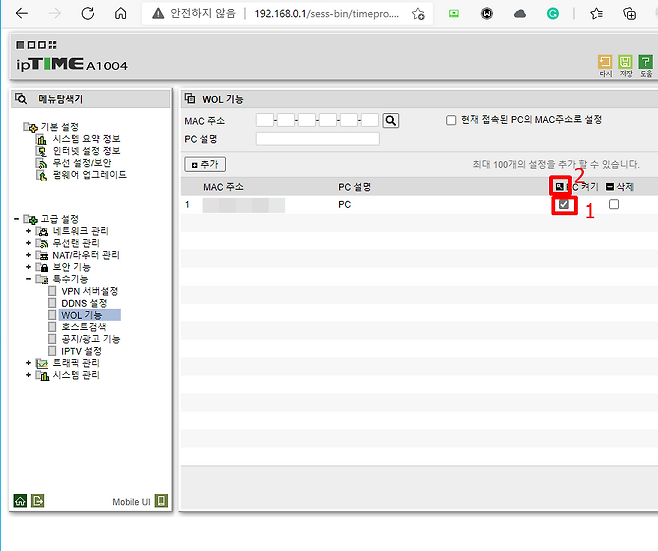This screenshot has width=658, height=551.
Task: Open the browser home page
Action: coord(120,13)
